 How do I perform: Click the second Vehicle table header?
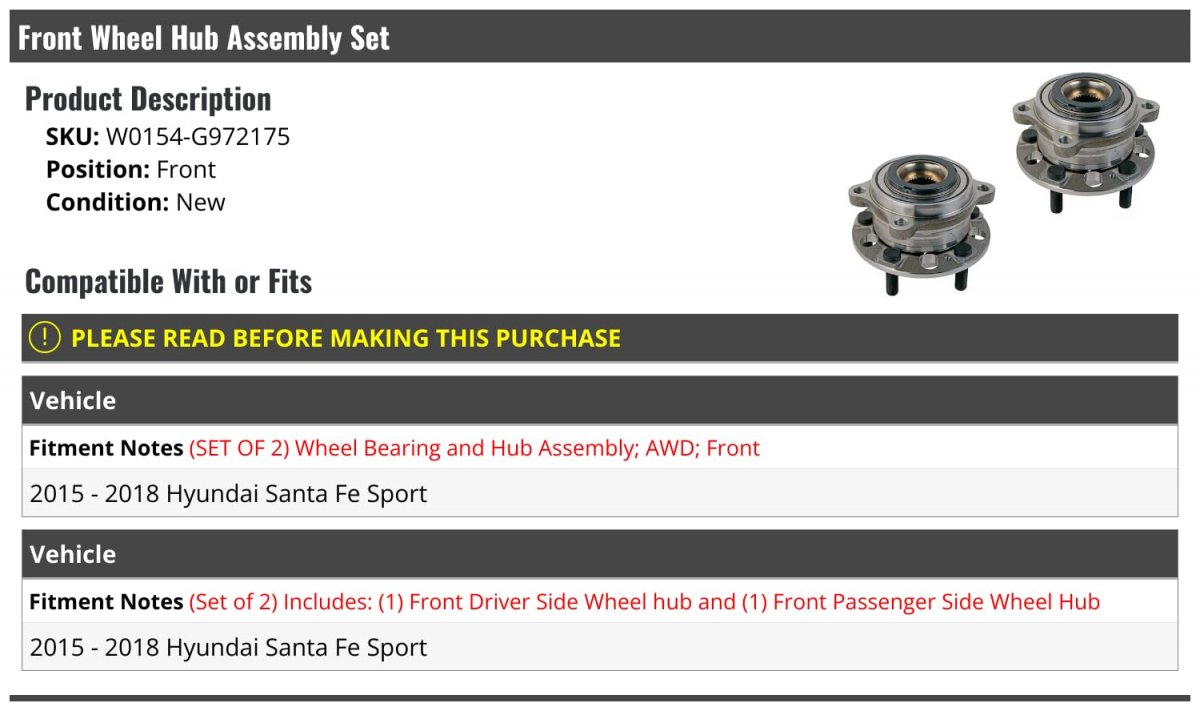[x=600, y=554]
